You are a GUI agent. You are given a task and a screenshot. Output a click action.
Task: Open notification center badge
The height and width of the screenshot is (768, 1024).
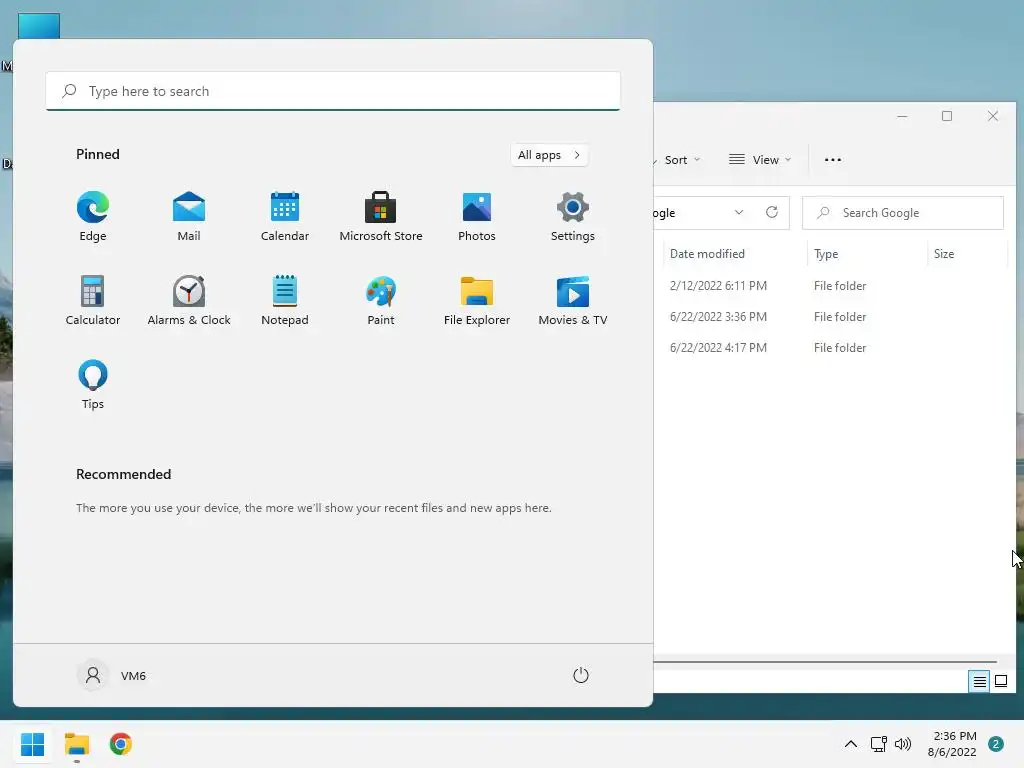point(996,744)
